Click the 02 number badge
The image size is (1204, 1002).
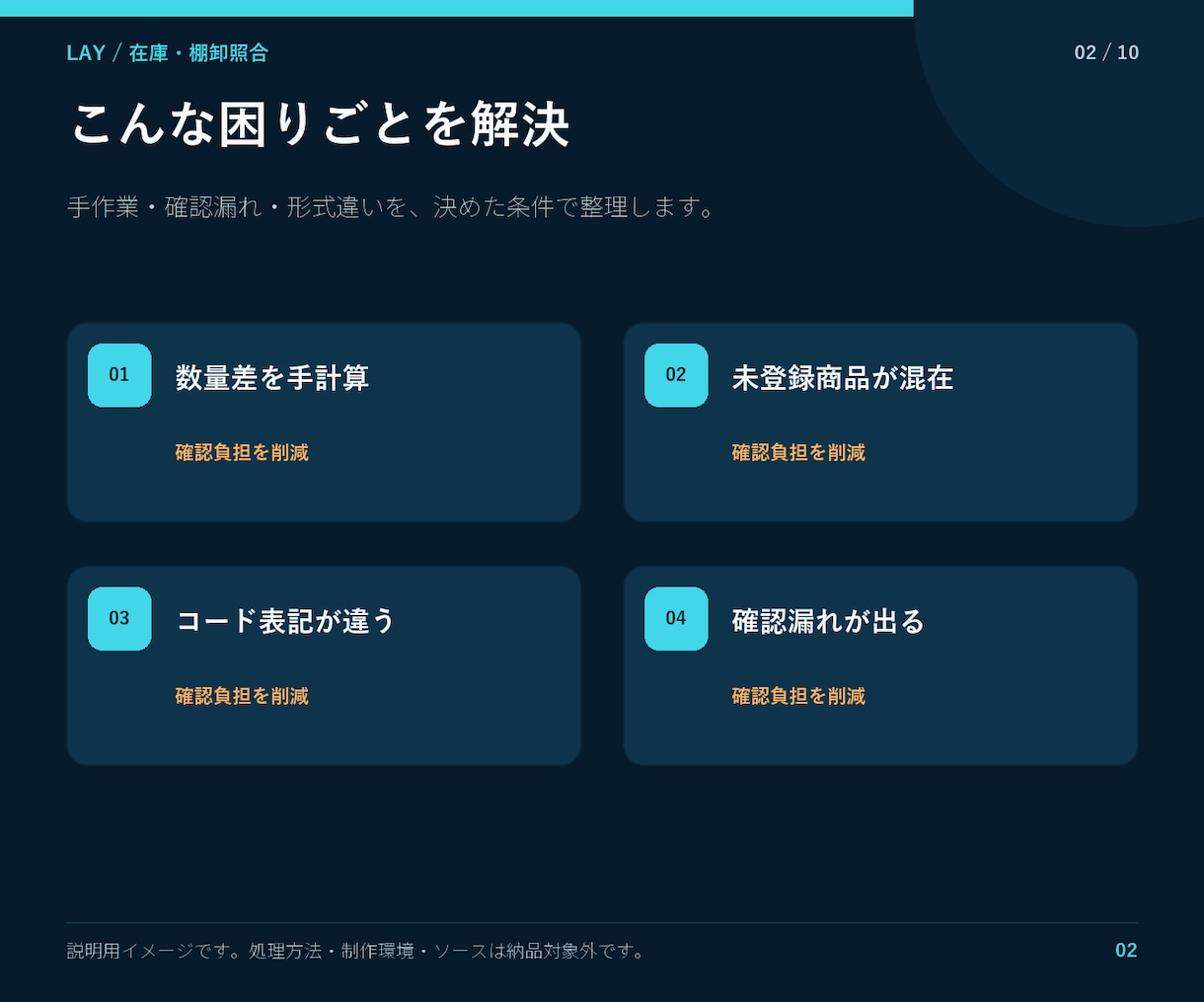tap(676, 375)
